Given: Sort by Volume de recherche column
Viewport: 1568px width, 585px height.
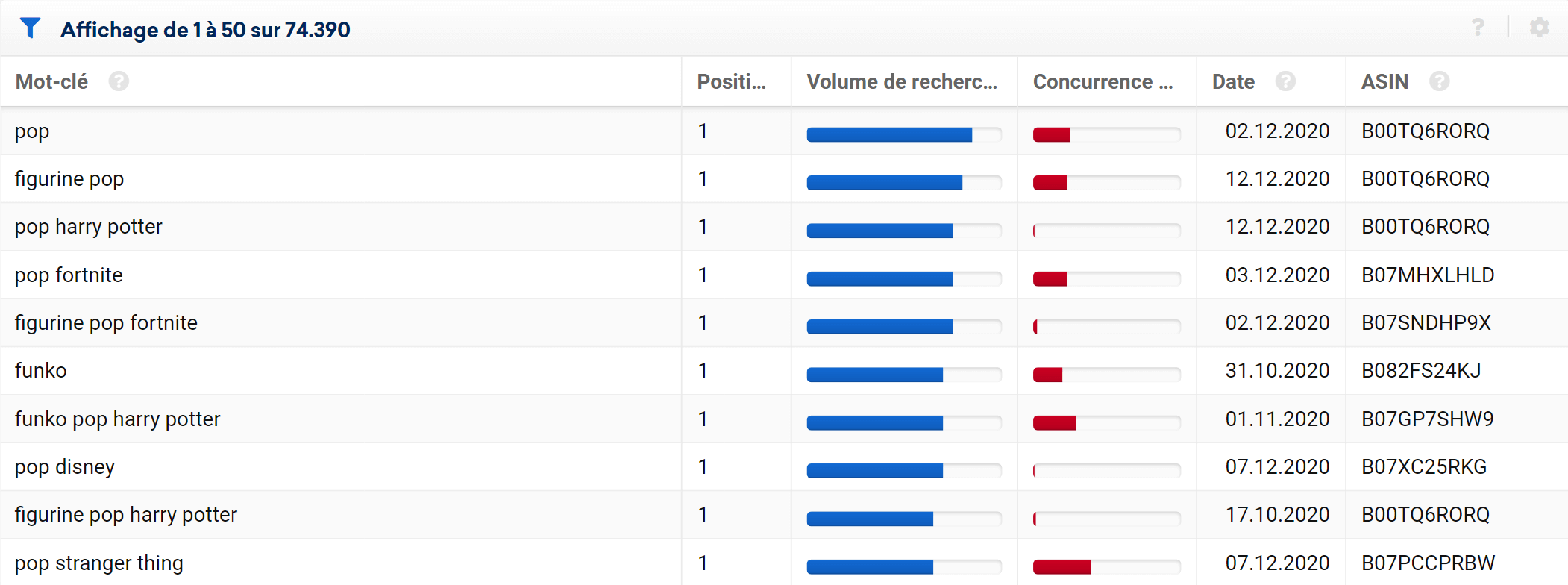Looking at the screenshot, I should [x=902, y=81].
